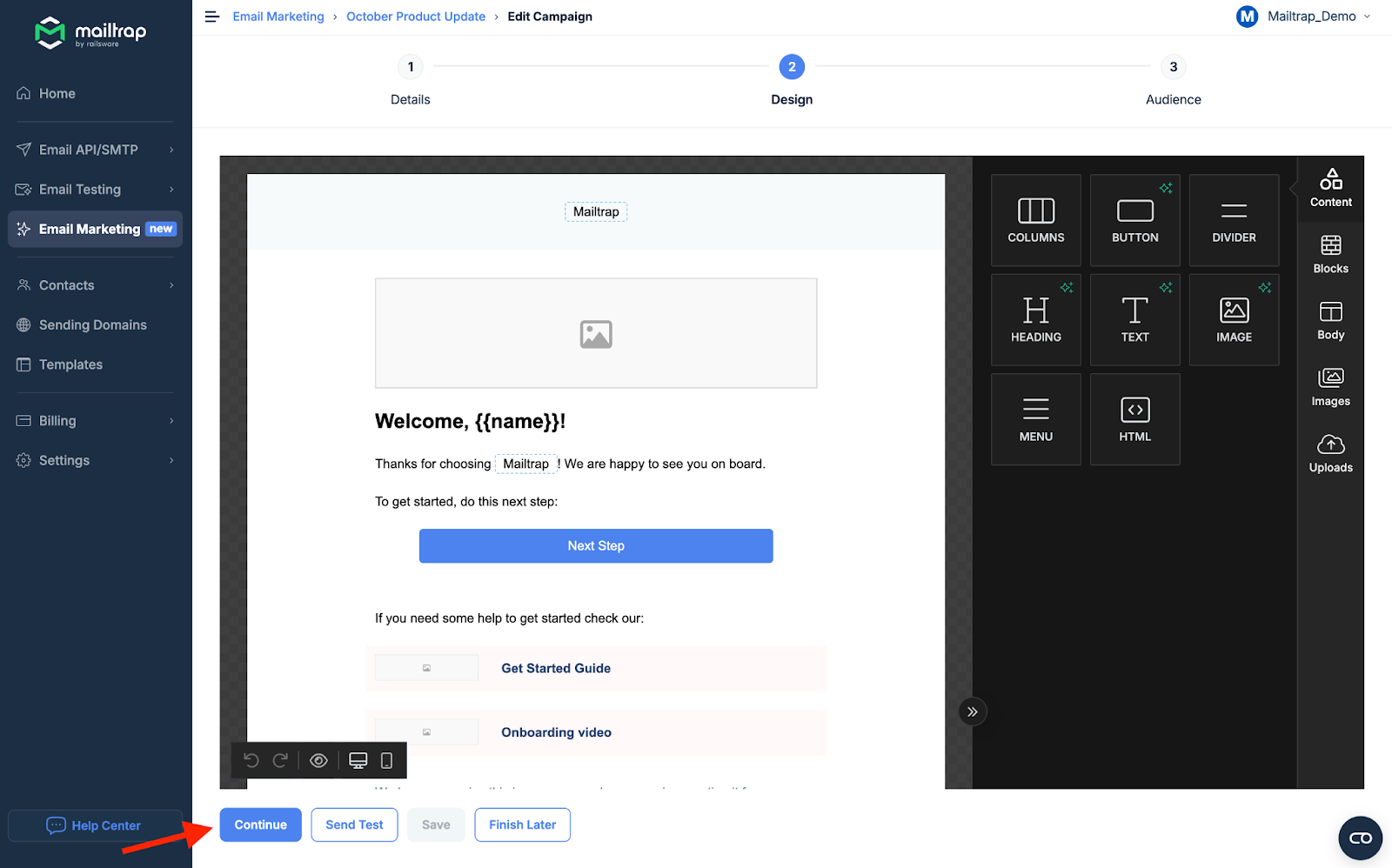Switch to Images panel tab
Image resolution: width=1392 pixels, height=868 pixels.
[1331, 388]
